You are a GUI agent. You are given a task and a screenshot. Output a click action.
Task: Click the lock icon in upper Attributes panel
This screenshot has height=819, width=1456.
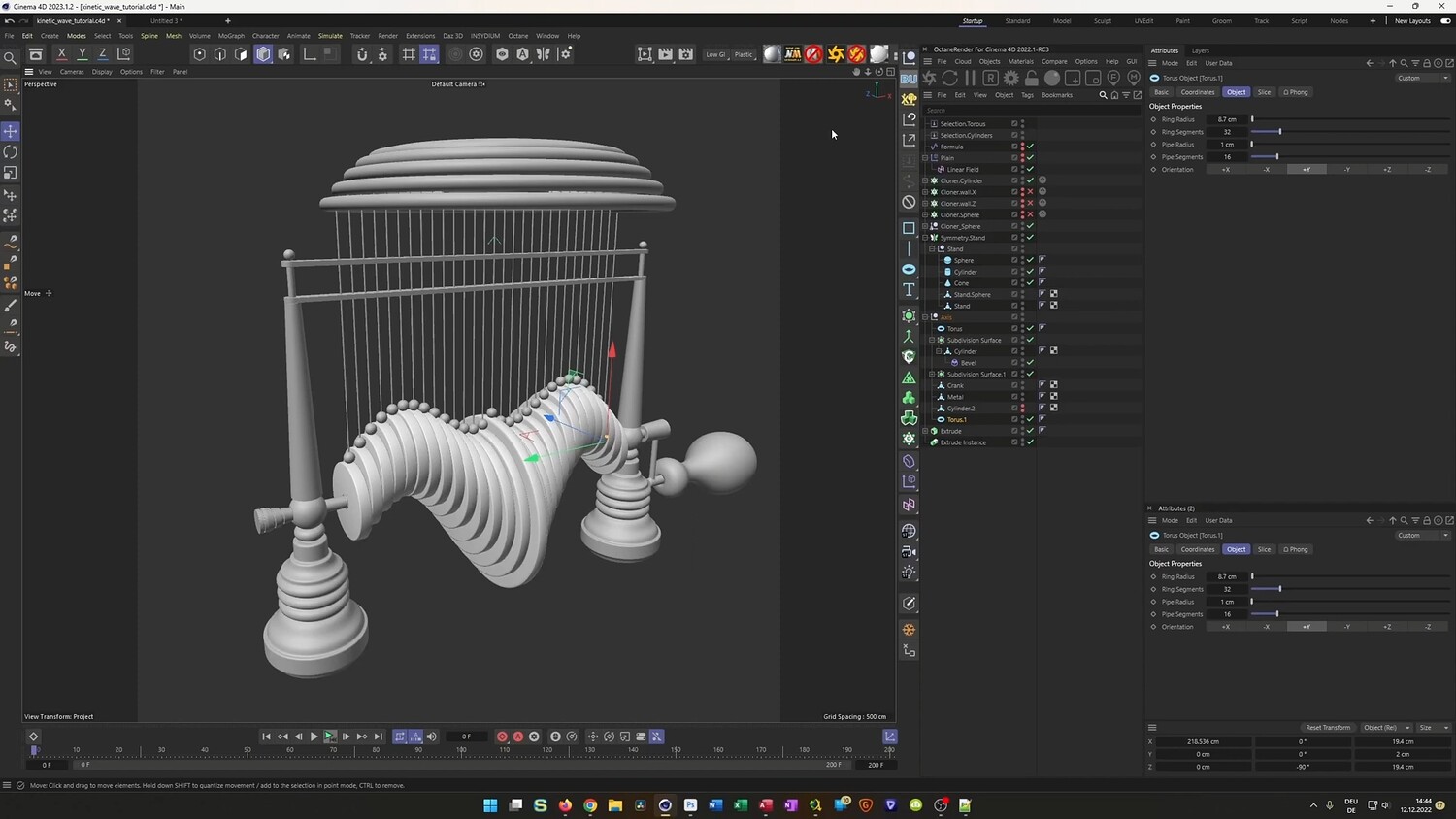pyautogui.click(x=1427, y=63)
